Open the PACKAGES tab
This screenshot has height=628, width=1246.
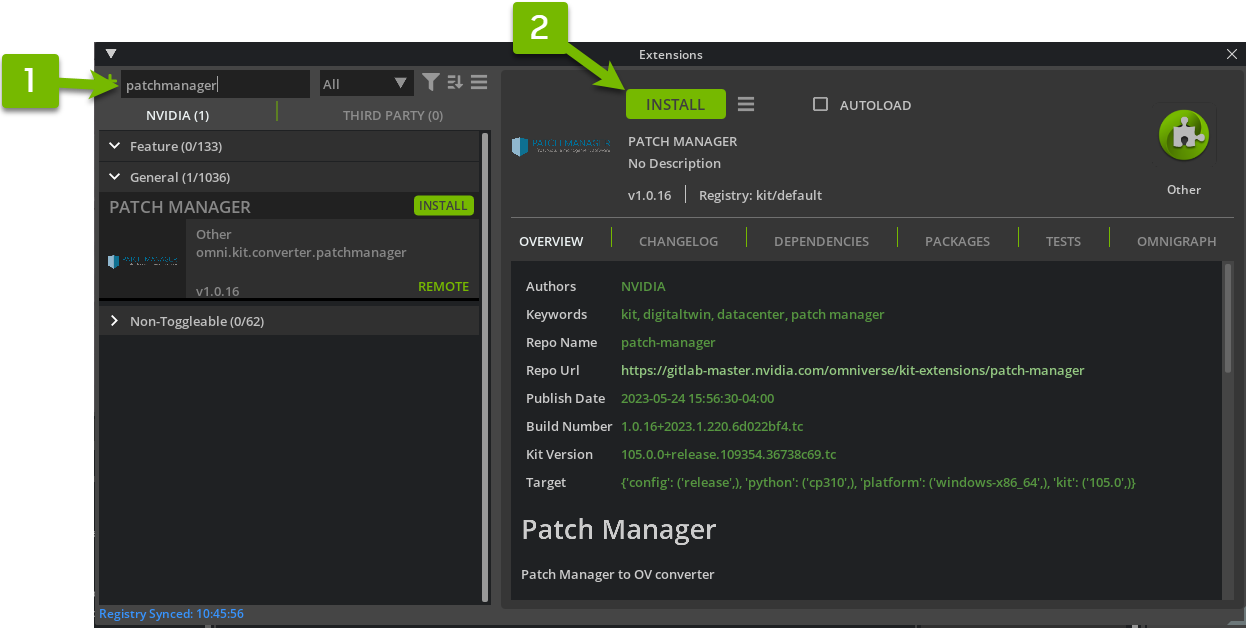(x=957, y=241)
